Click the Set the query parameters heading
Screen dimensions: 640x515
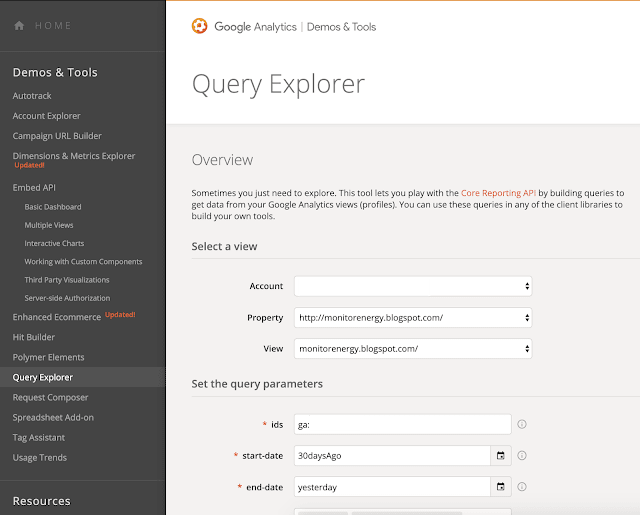coord(257,384)
